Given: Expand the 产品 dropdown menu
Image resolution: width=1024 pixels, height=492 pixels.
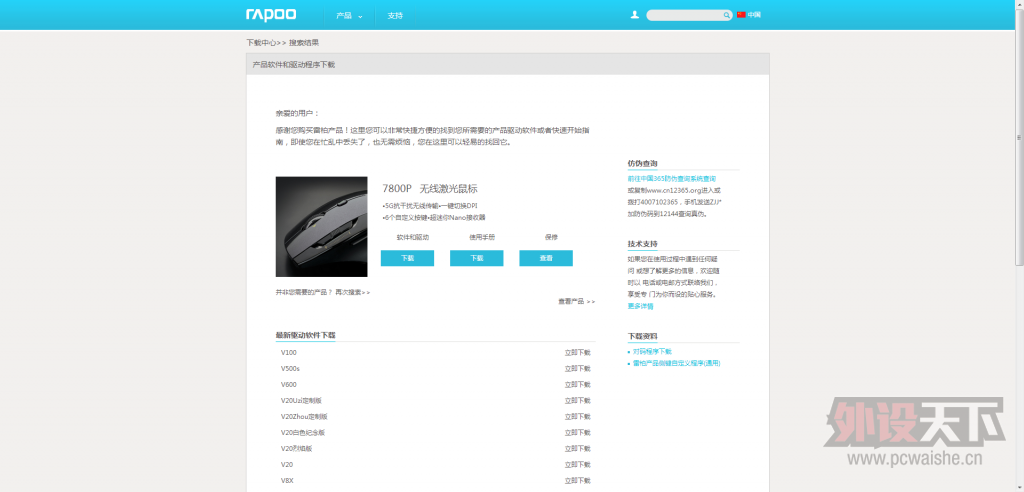Looking at the screenshot, I should 349,15.
